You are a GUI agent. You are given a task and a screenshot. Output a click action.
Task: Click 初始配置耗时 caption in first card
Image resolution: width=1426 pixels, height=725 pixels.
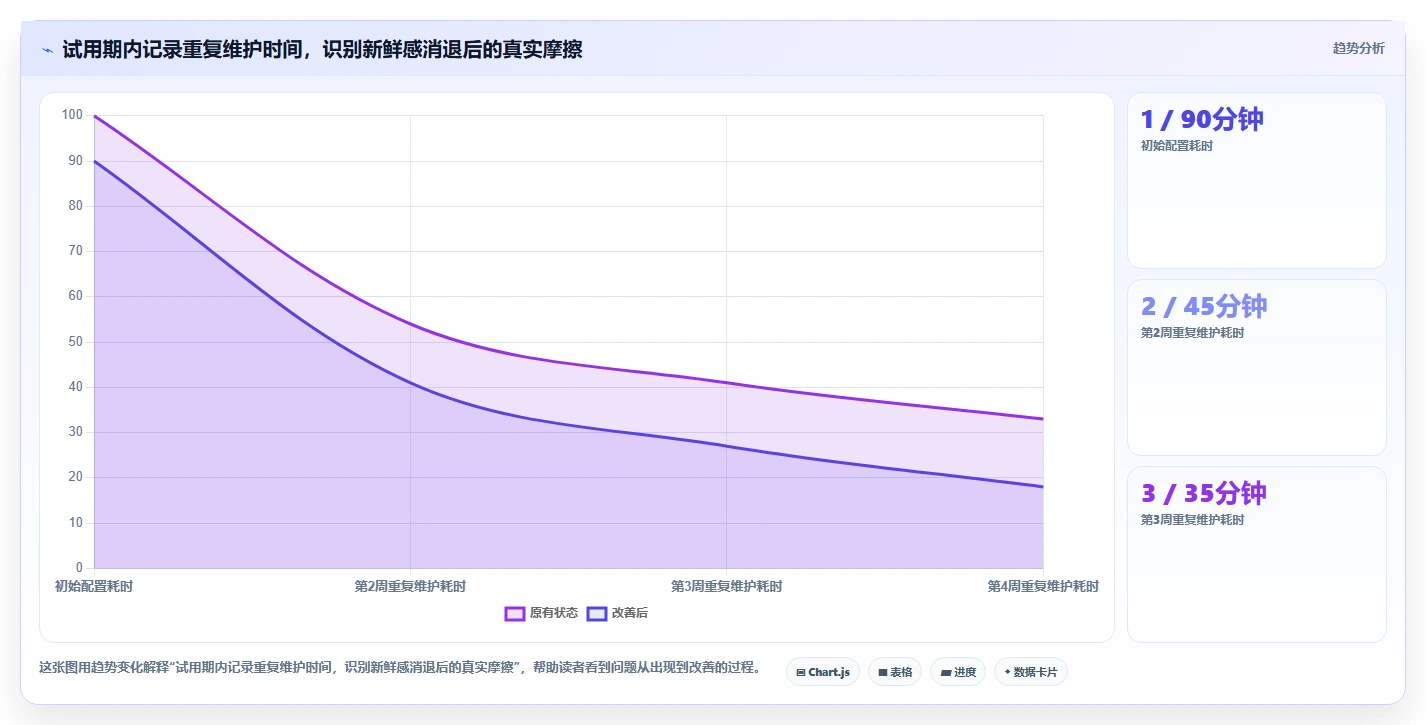(1177, 146)
